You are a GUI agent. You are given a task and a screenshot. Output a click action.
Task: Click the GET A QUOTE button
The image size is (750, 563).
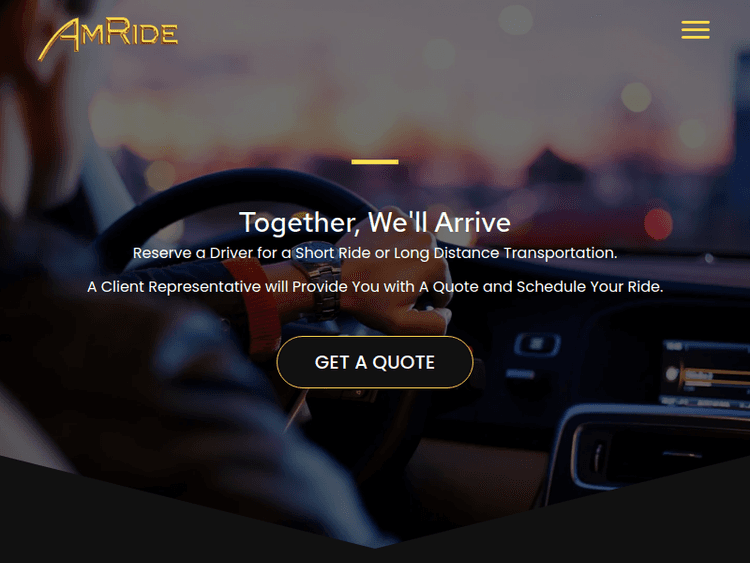[x=375, y=362]
